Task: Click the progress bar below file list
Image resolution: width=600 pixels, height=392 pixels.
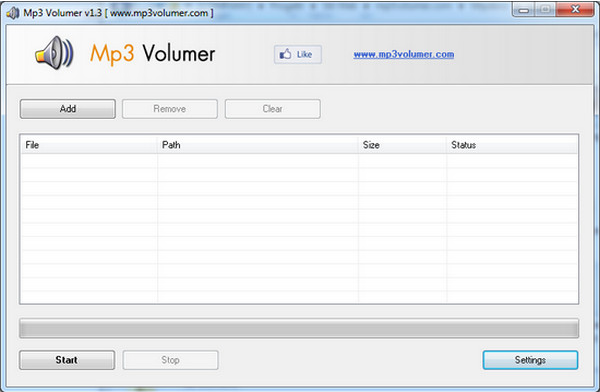Action: (x=299, y=328)
